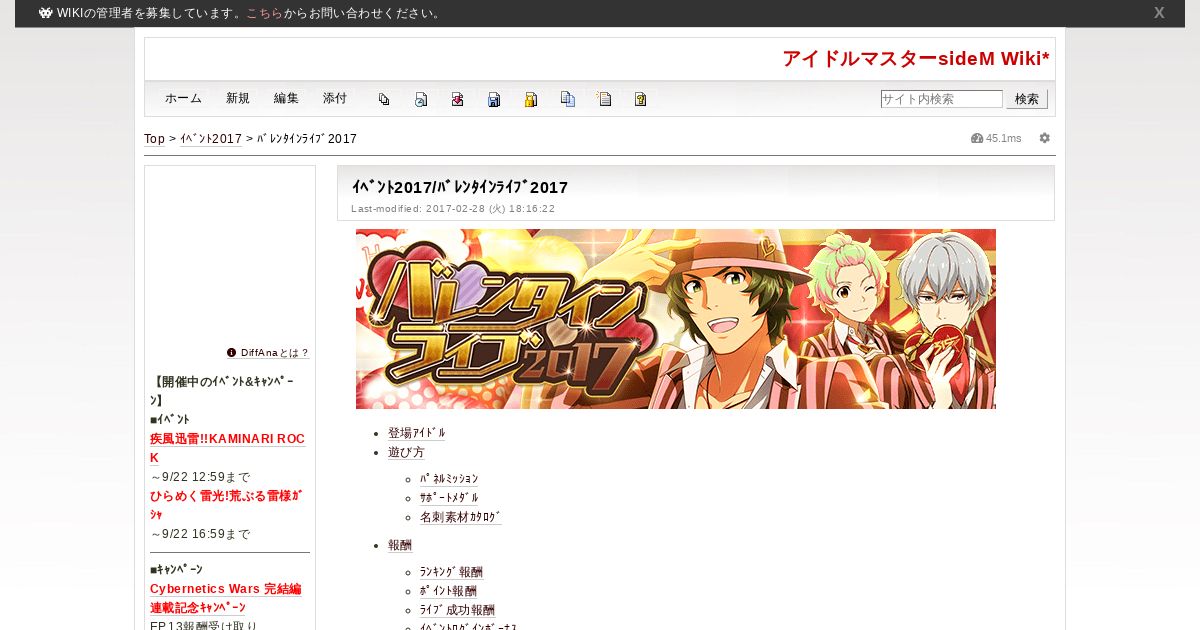Jump to ﾊﾟﾈﾙﾐｯｼｮﾝ subsection
This screenshot has height=630, width=1200.
pos(449,479)
